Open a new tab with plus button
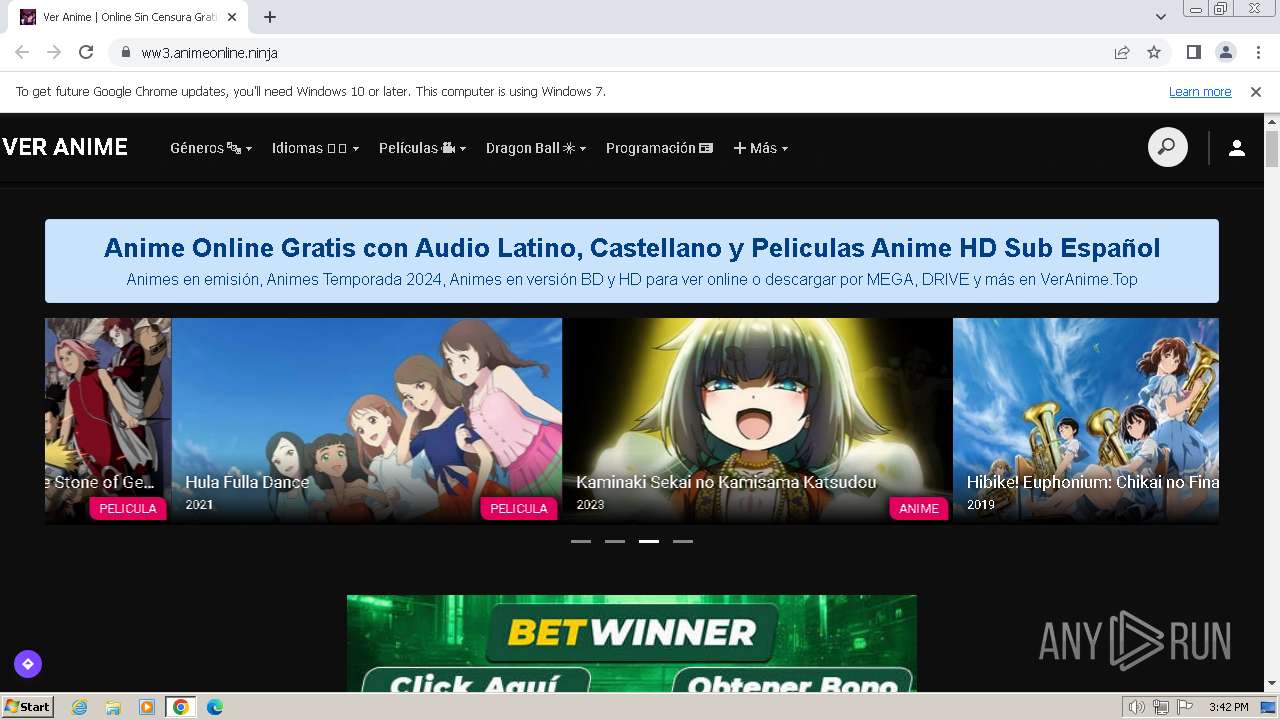 pyautogui.click(x=270, y=17)
